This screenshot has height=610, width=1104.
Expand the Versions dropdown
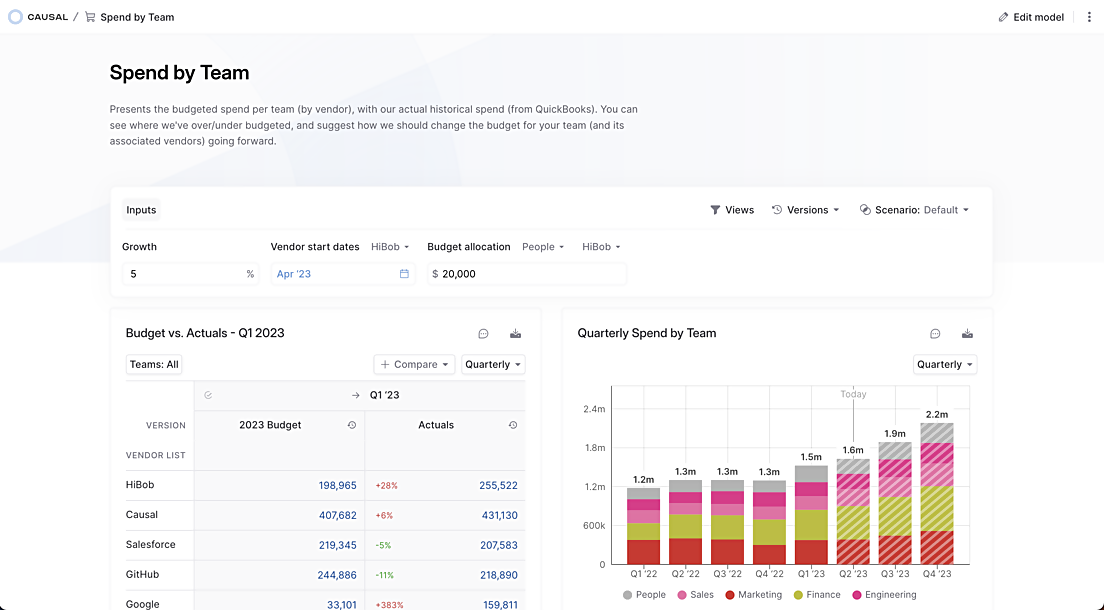(x=805, y=210)
